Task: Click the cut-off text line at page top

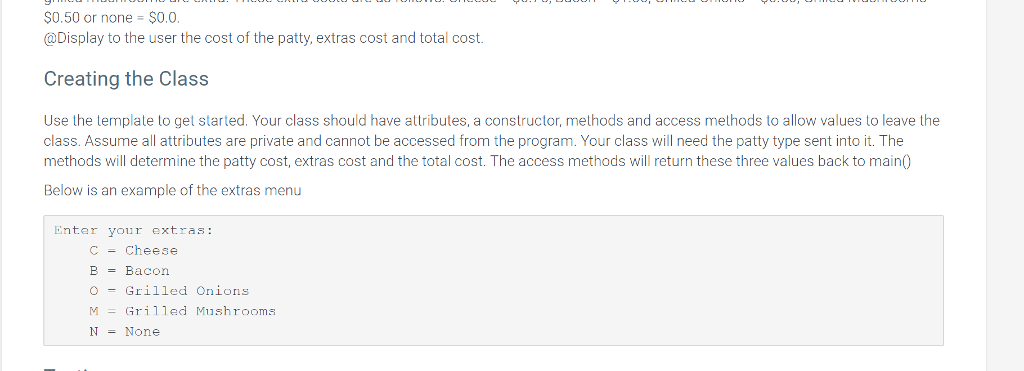Action: coord(485,3)
